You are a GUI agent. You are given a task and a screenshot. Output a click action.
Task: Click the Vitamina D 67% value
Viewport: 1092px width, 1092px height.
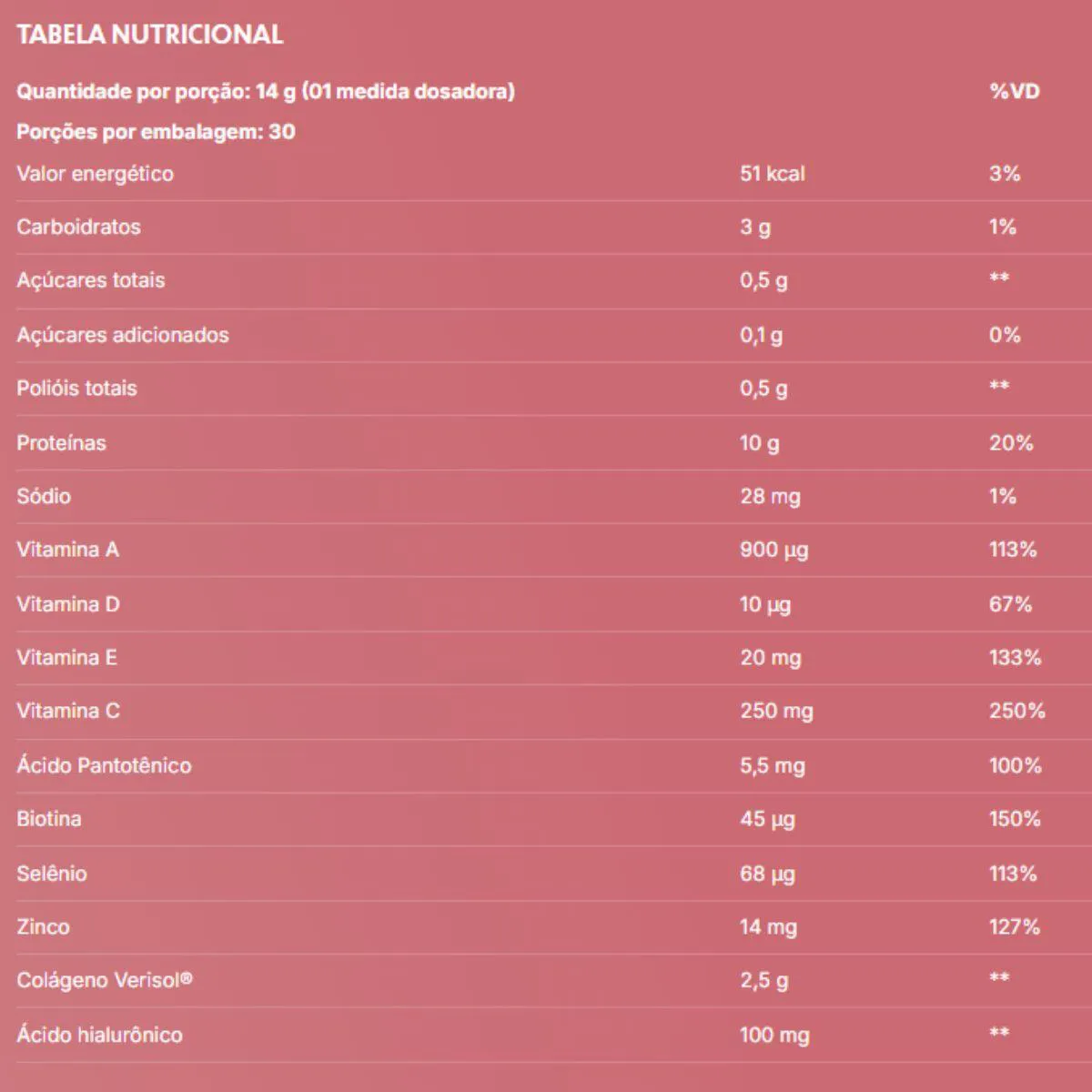(x=1010, y=604)
